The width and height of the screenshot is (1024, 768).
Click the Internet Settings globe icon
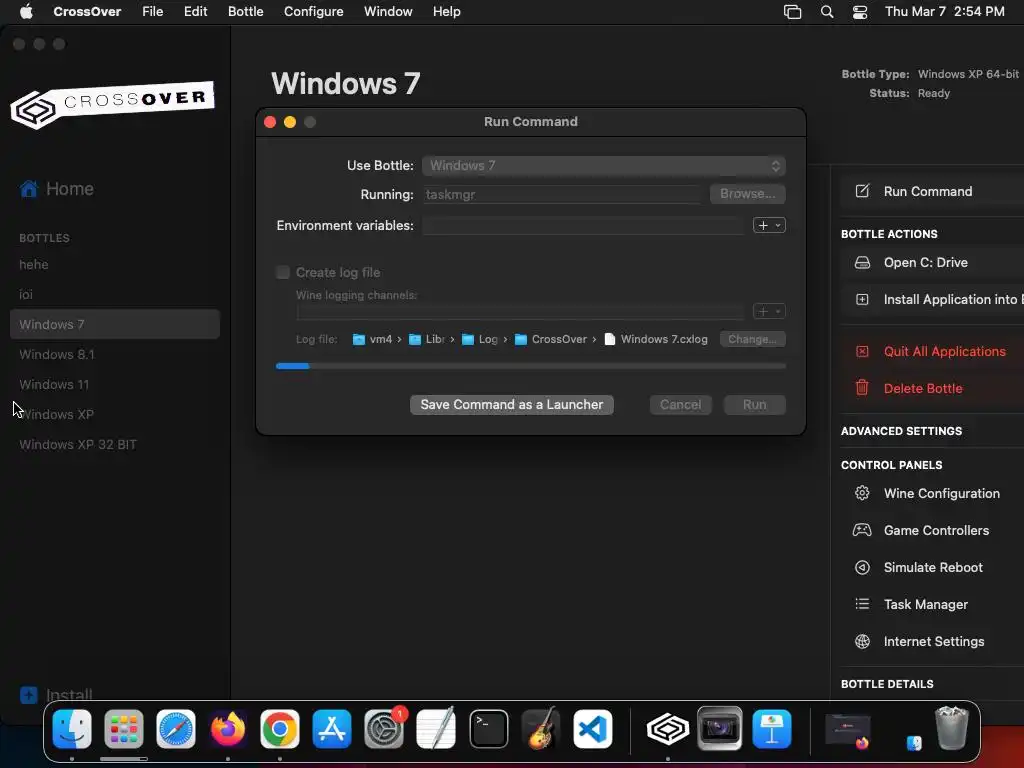(x=862, y=641)
